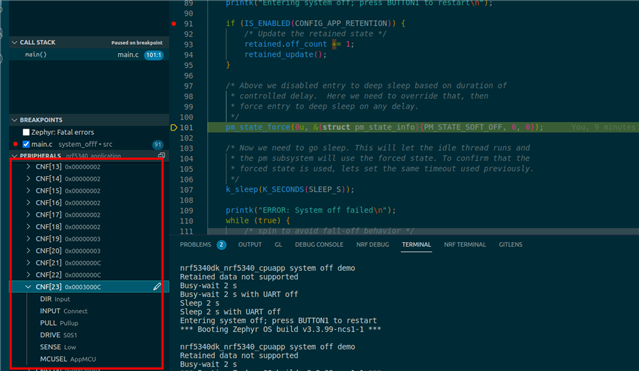Open the Problems tab
Screen dimensions: 639x371
point(196,245)
